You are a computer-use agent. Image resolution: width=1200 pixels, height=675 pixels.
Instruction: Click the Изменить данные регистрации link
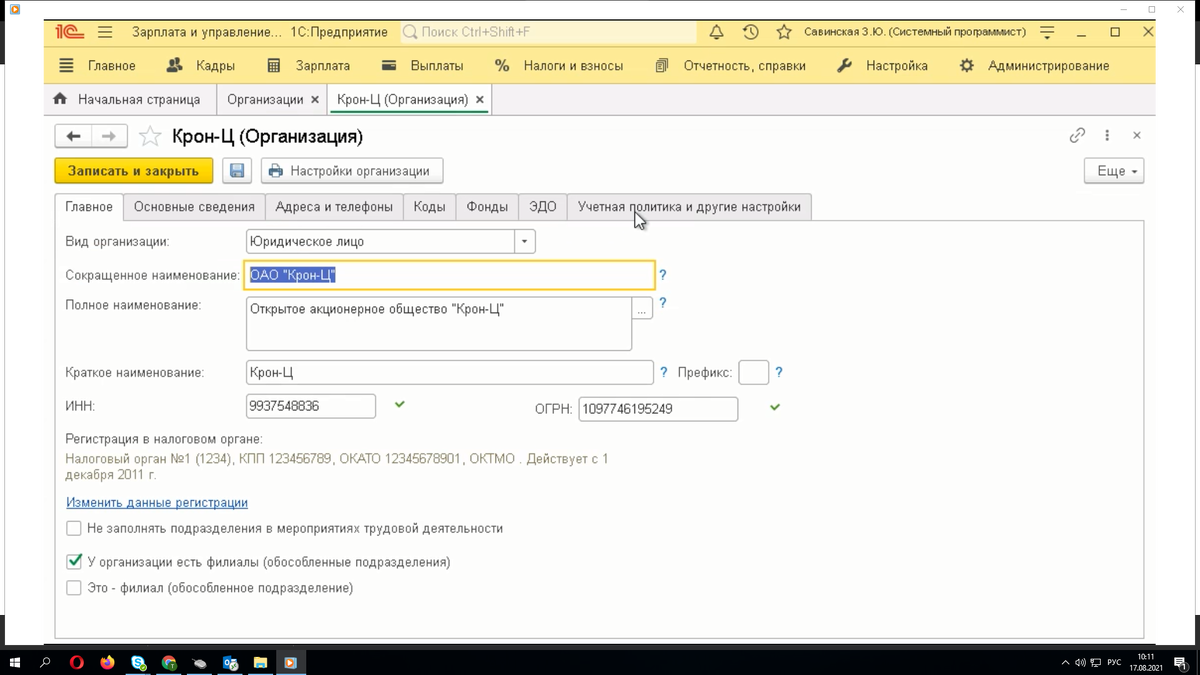[157, 503]
